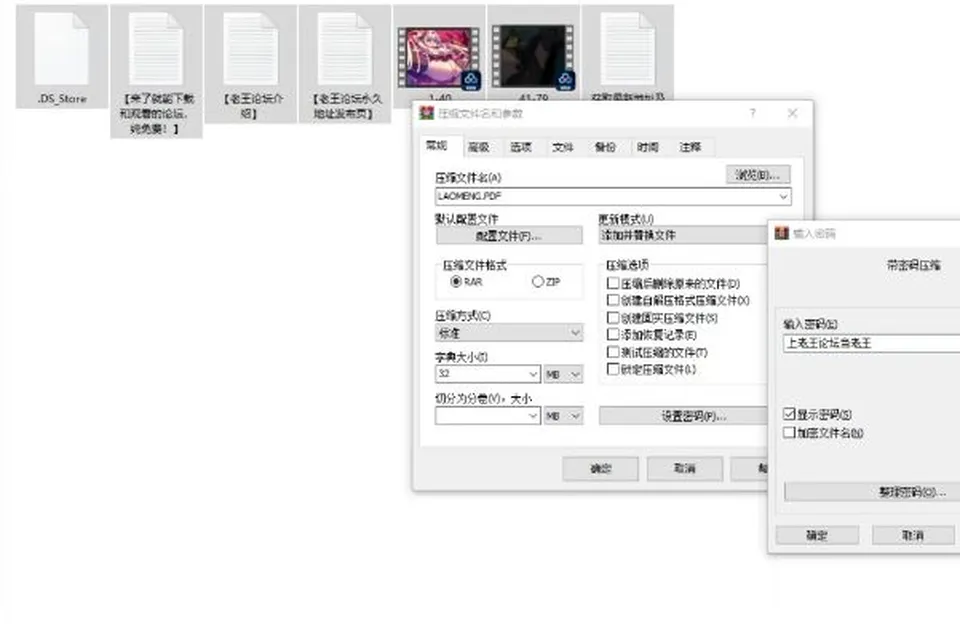Image resolution: width=960 pixels, height=628 pixels.
Task: Open the 文件 (Files) tab
Action: pos(563,147)
